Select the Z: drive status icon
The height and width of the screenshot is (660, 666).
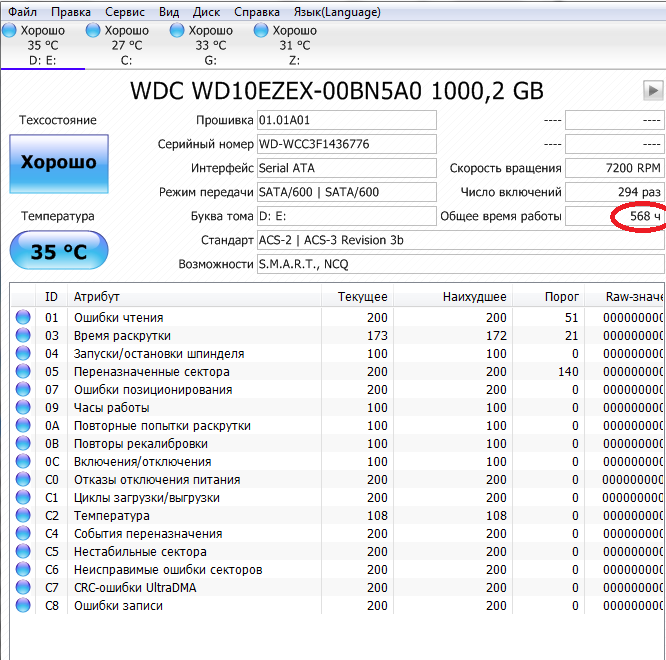(261, 31)
